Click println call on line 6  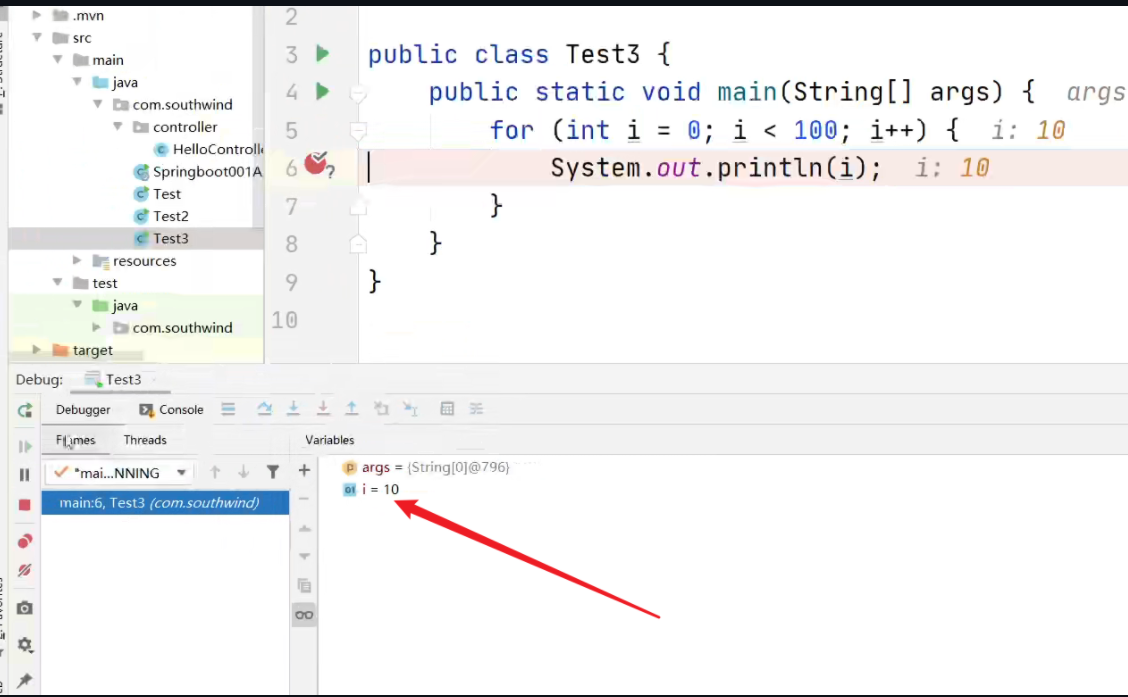coord(770,168)
